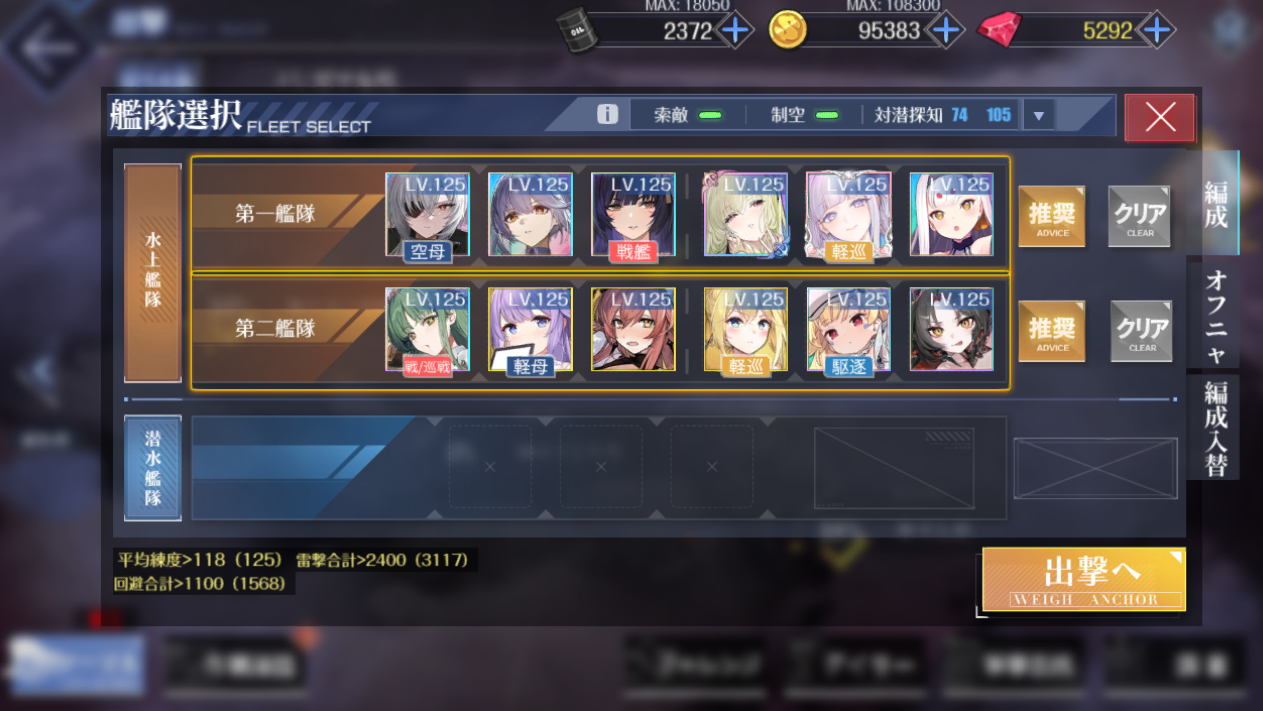Screen dimensions: 1263x711
Task: Tap the gold coin resource icon
Action: [x=787, y=30]
